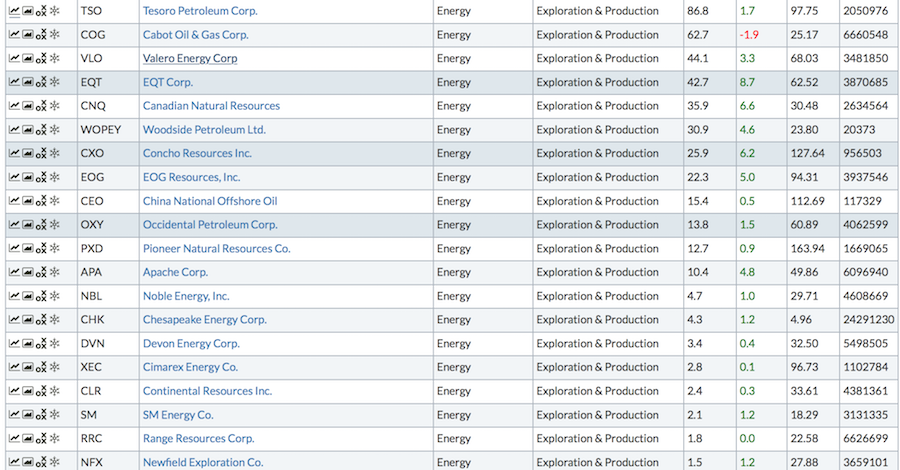This screenshot has height=470, width=900.
Task: Open the Woodside Petroleum Ltd. link
Action: tap(204, 129)
